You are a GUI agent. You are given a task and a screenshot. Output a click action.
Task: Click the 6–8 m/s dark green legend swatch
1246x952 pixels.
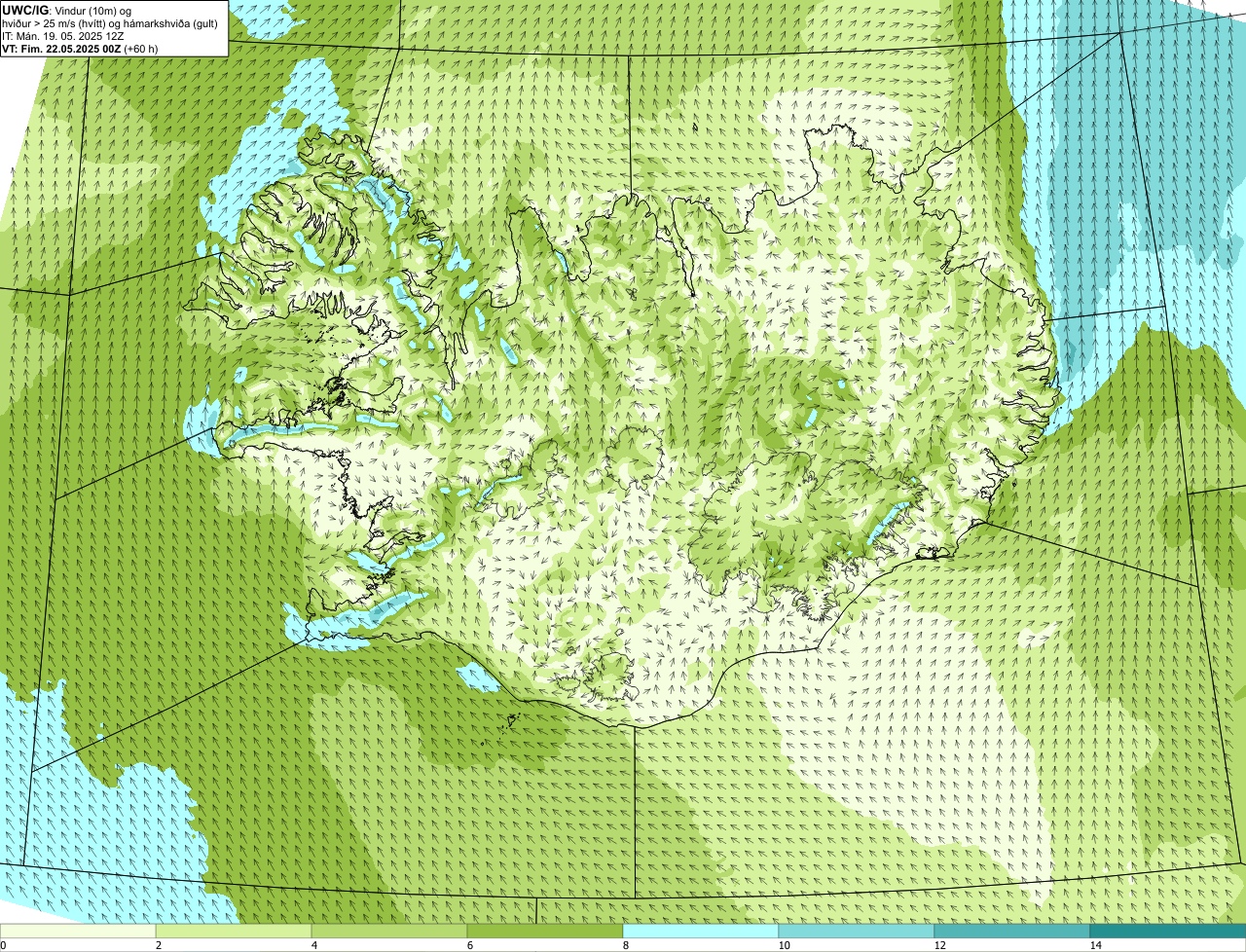pyautogui.click(x=545, y=931)
